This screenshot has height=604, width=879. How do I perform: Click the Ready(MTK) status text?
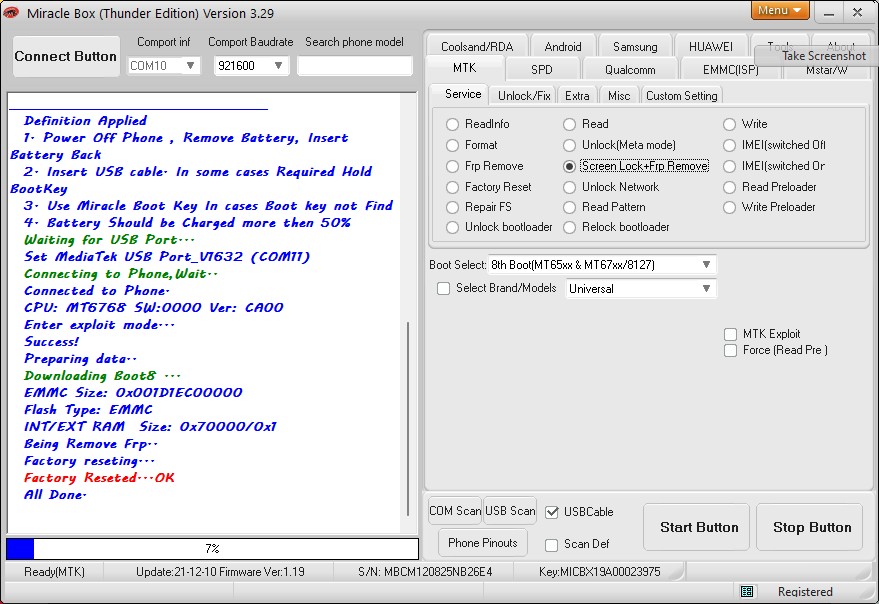coord(54,572)
